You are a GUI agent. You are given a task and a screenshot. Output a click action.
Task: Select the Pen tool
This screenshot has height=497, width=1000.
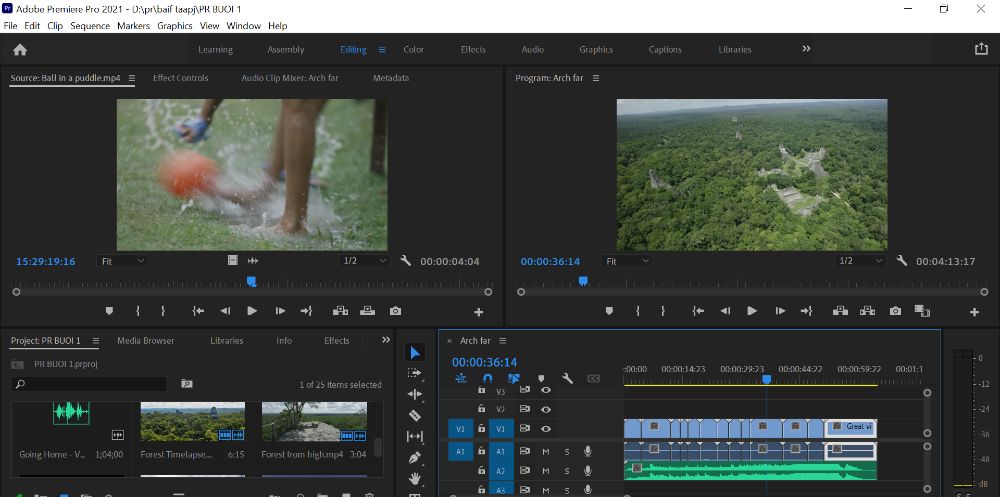(x=415, y=457)
